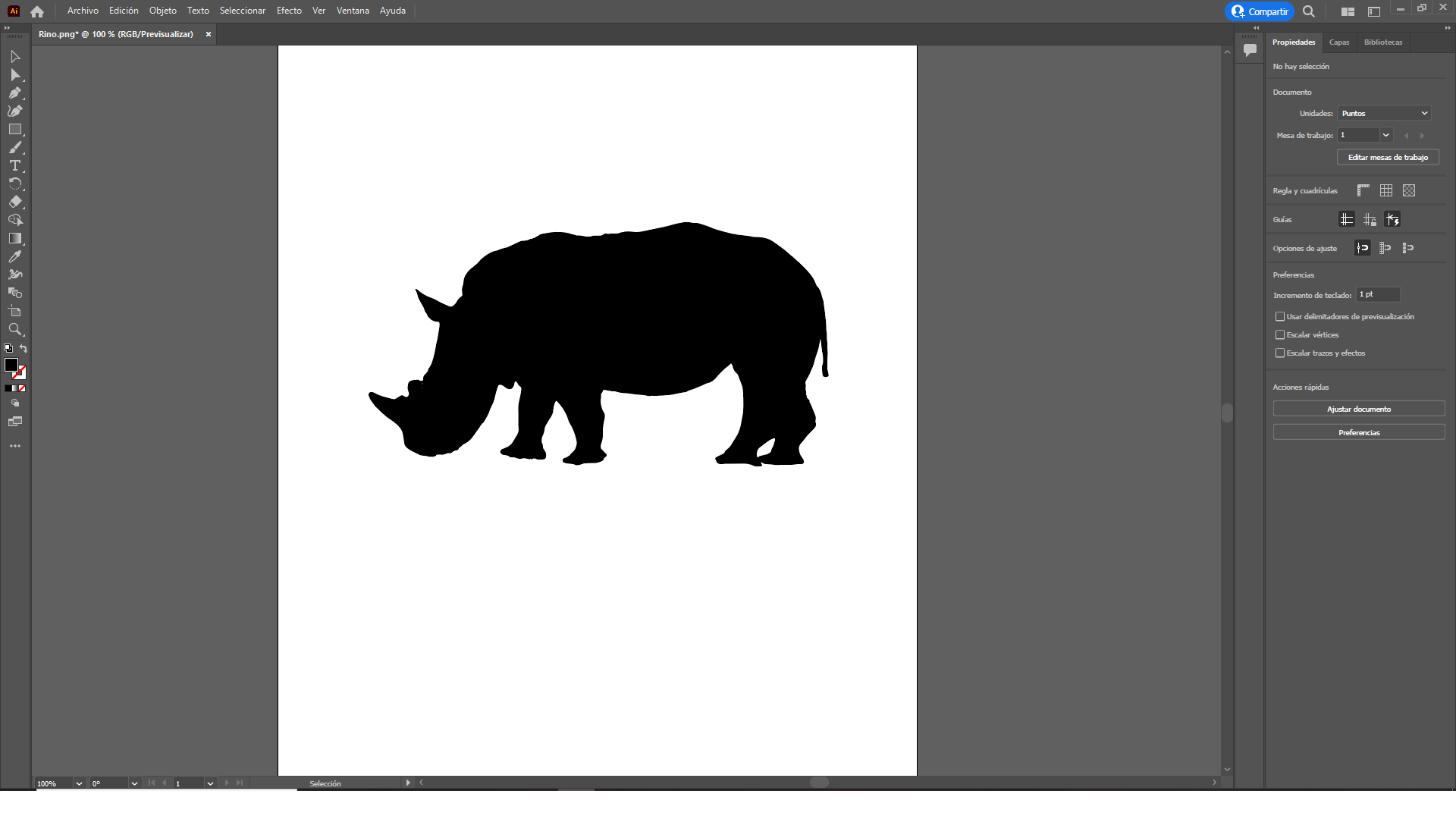Enable Usar delimitadores de previsualización
1456x819 pixels.
1280,317
